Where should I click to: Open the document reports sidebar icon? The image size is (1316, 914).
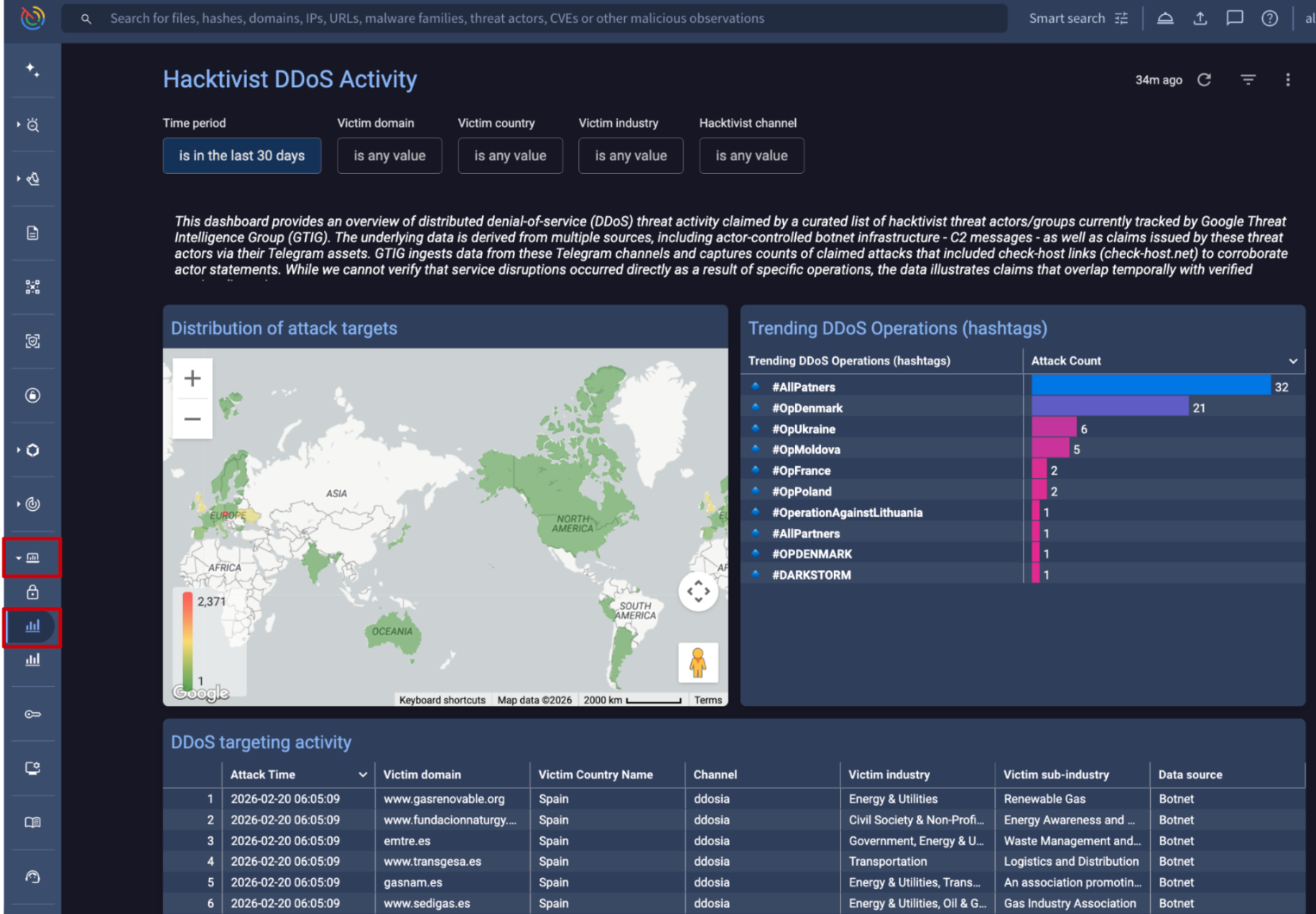[x=32, y=233]
